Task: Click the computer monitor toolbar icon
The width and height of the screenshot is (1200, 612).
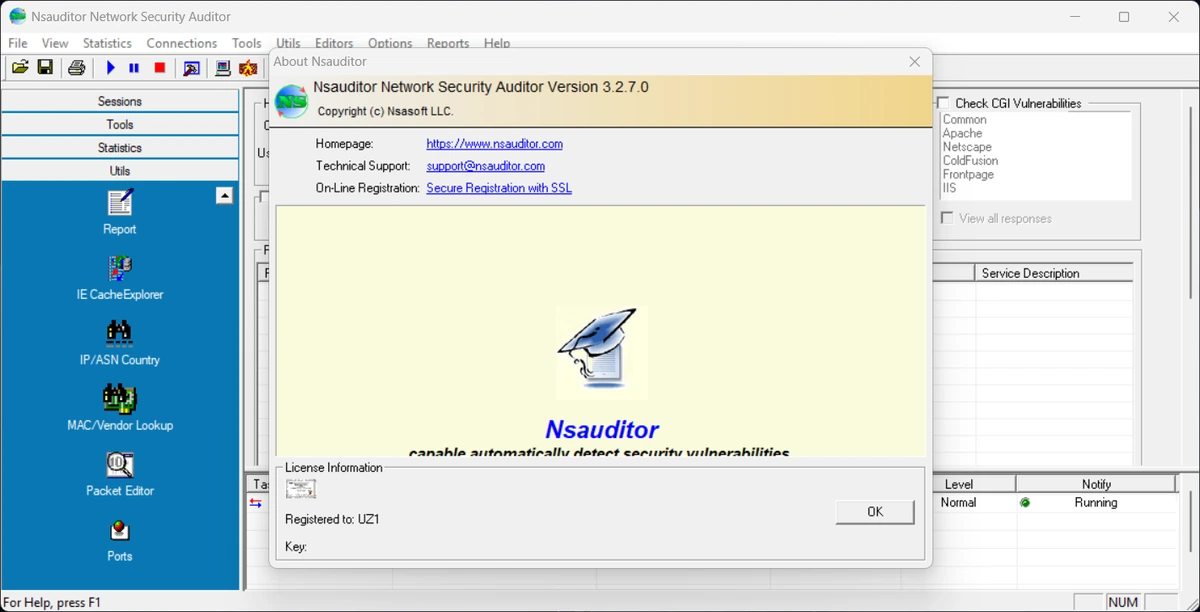Action: click(223, 68)
